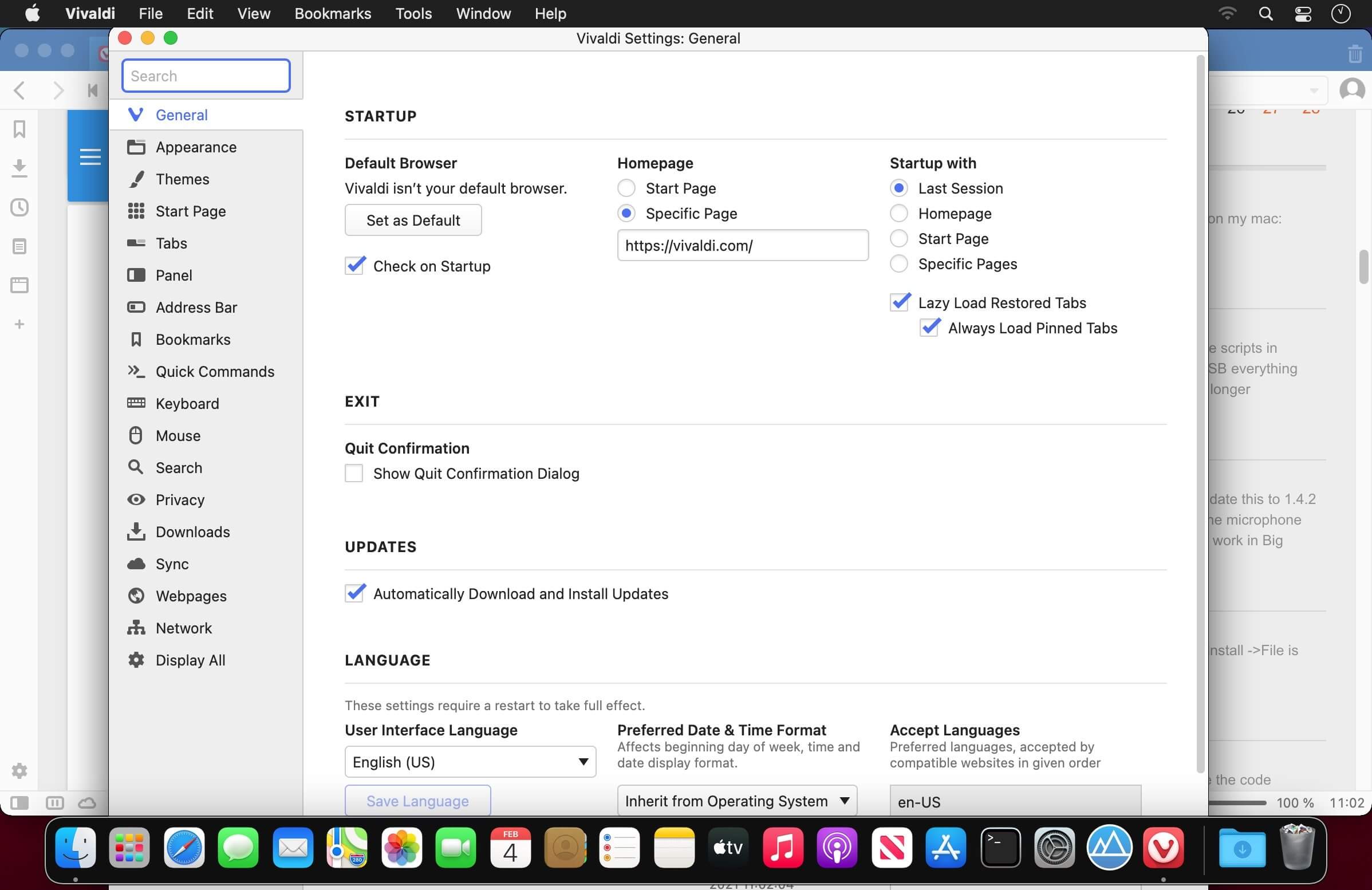
Task: Open Themes settings with brush icon
Action: pyautogui.click(x=206, y=179)
